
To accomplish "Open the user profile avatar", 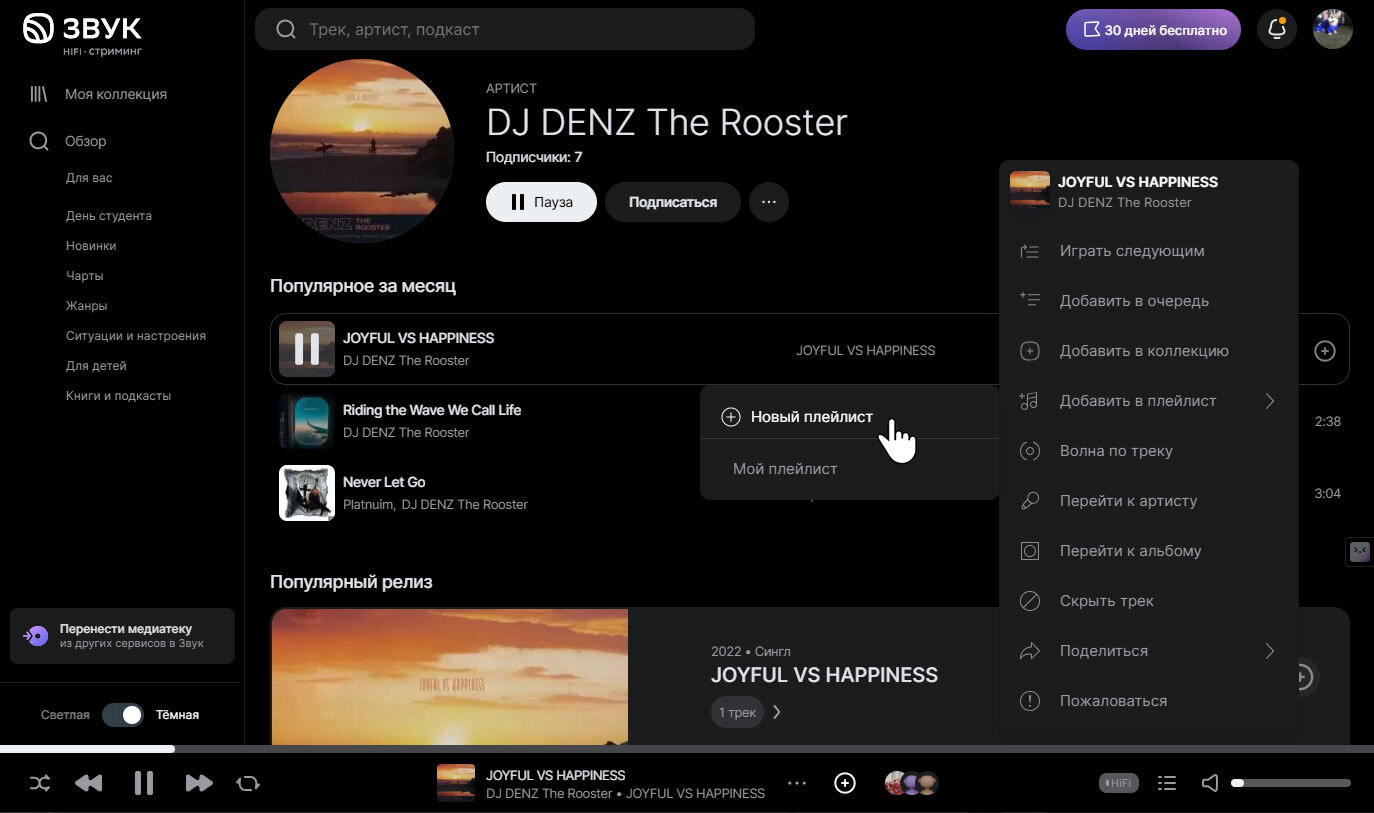I will point(1333,30).
